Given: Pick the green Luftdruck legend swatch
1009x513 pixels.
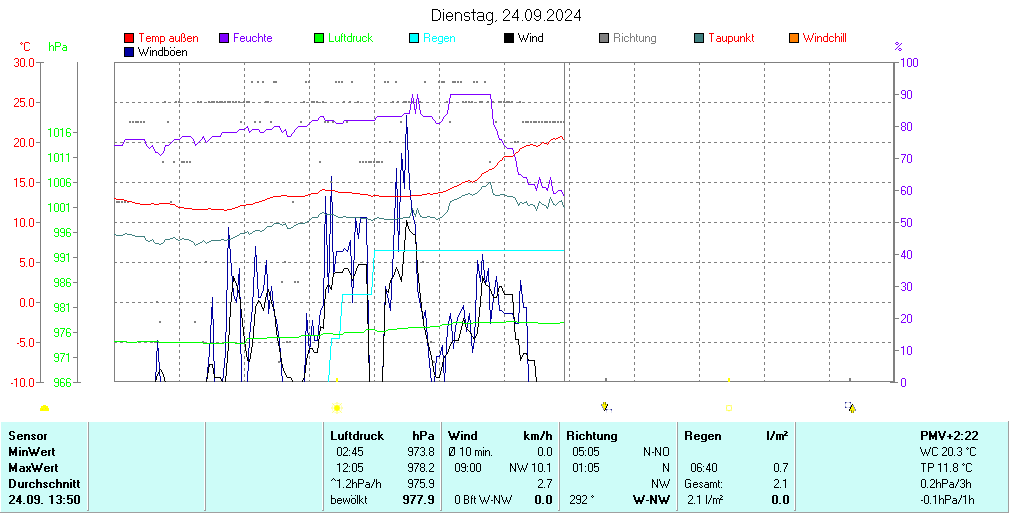Looking at the screenshot, I should (319, 38).
